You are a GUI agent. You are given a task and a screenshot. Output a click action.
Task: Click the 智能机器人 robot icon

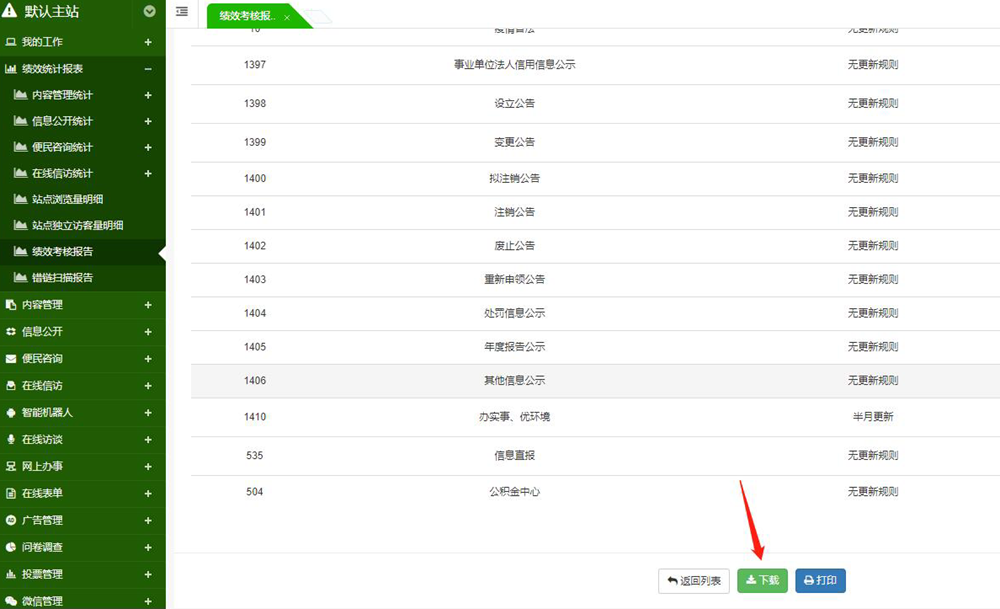click(x=11, y=412)
